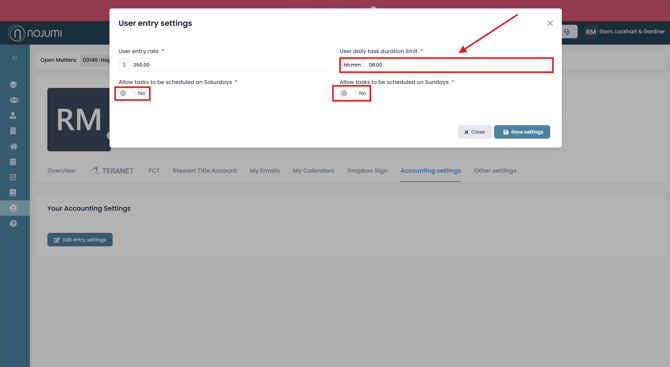This screenshot has width=670, height=367.
Task: Click the large RM profile picture
Action: [x=79, y=120]
